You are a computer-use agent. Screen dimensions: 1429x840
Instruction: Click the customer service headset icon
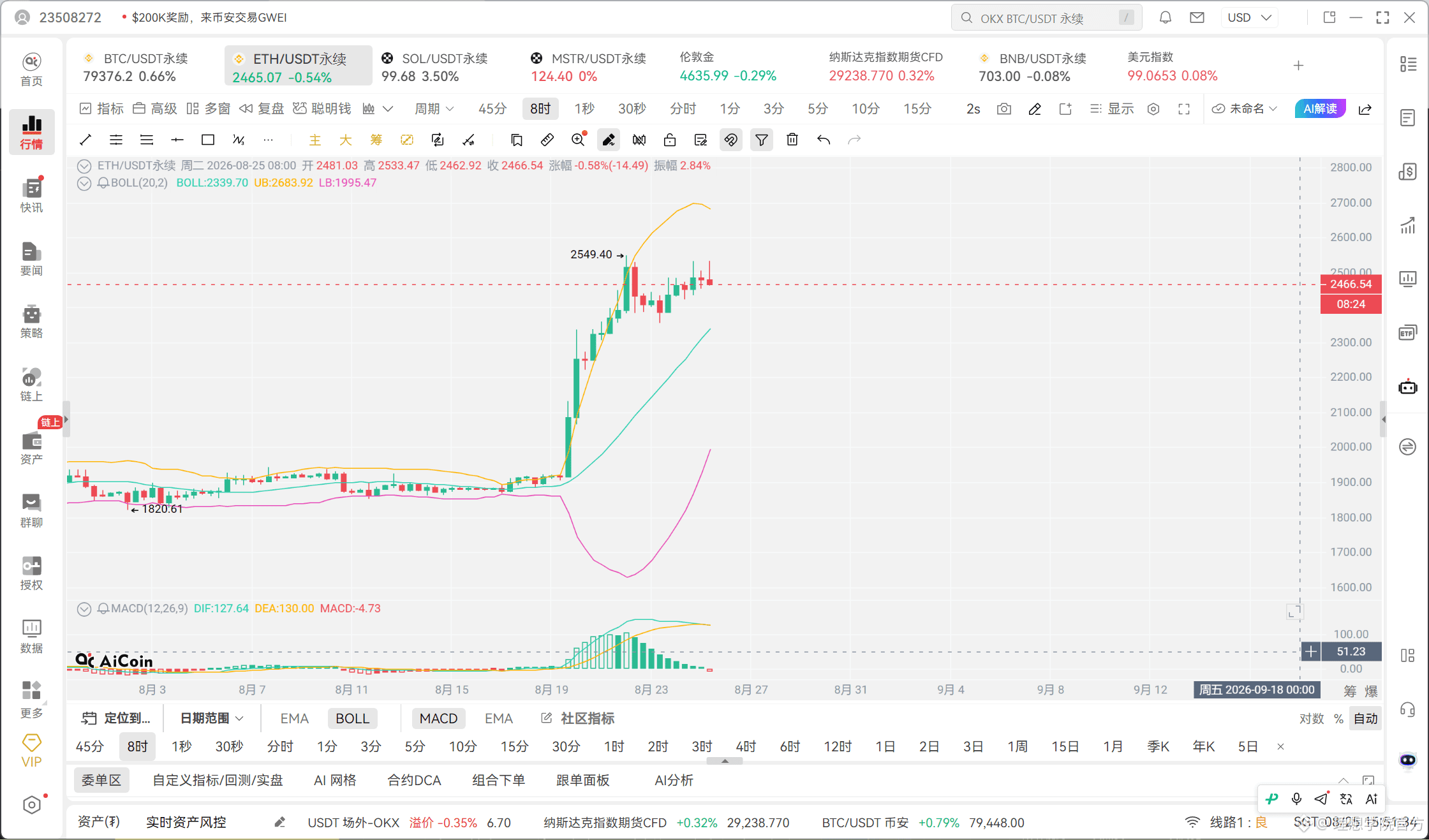[1408, 709]
